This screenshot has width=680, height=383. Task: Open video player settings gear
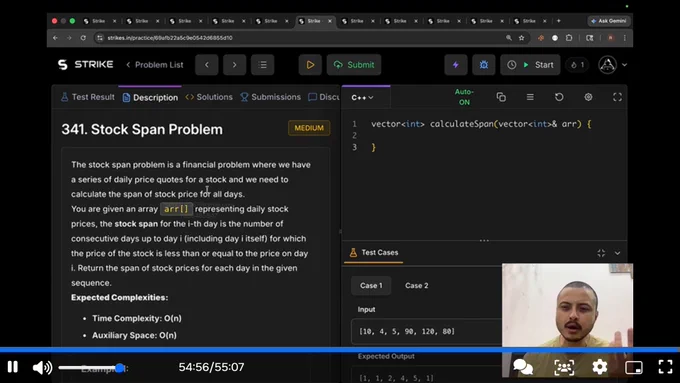(600, 367)
